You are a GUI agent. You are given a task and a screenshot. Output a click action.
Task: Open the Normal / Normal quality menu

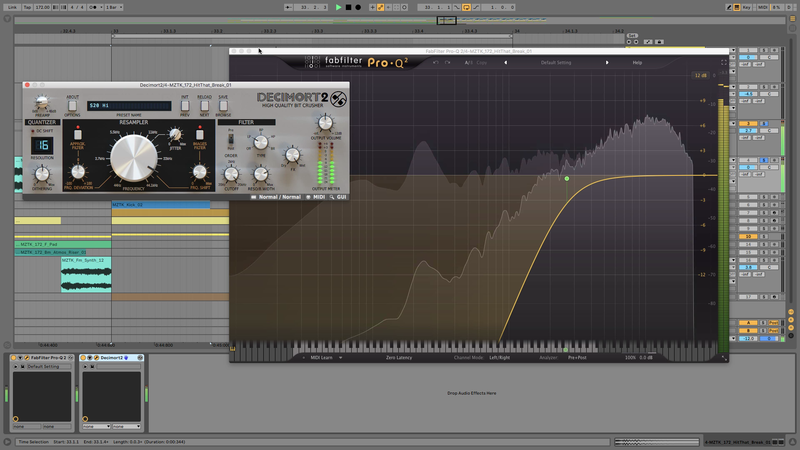click(x=276, y=197)
